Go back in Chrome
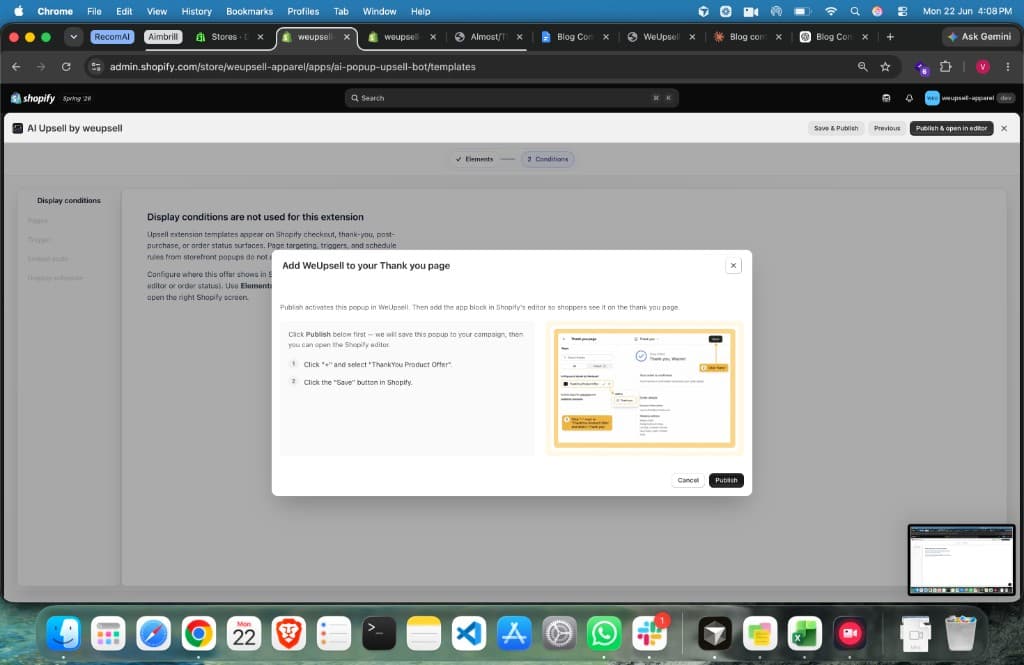Viewport: 1024px width, 665px height. (16, 67)
